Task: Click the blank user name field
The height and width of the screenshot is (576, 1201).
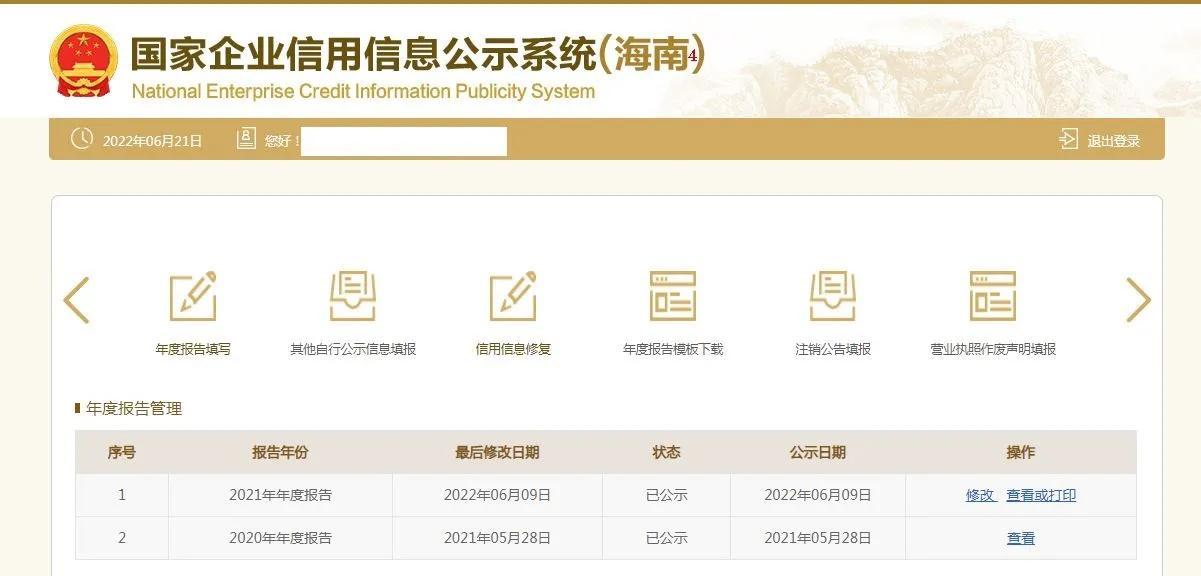Action: click(x=404, y=141)
